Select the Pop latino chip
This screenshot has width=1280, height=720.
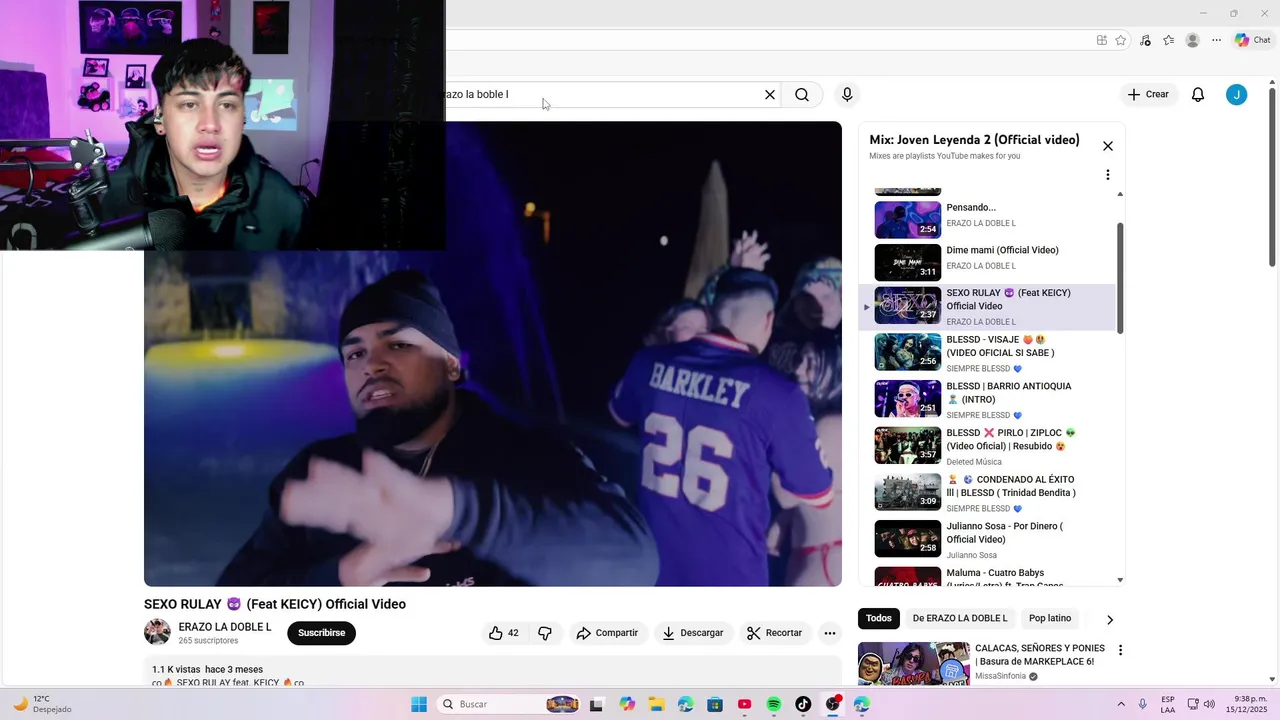(1050, 618)
